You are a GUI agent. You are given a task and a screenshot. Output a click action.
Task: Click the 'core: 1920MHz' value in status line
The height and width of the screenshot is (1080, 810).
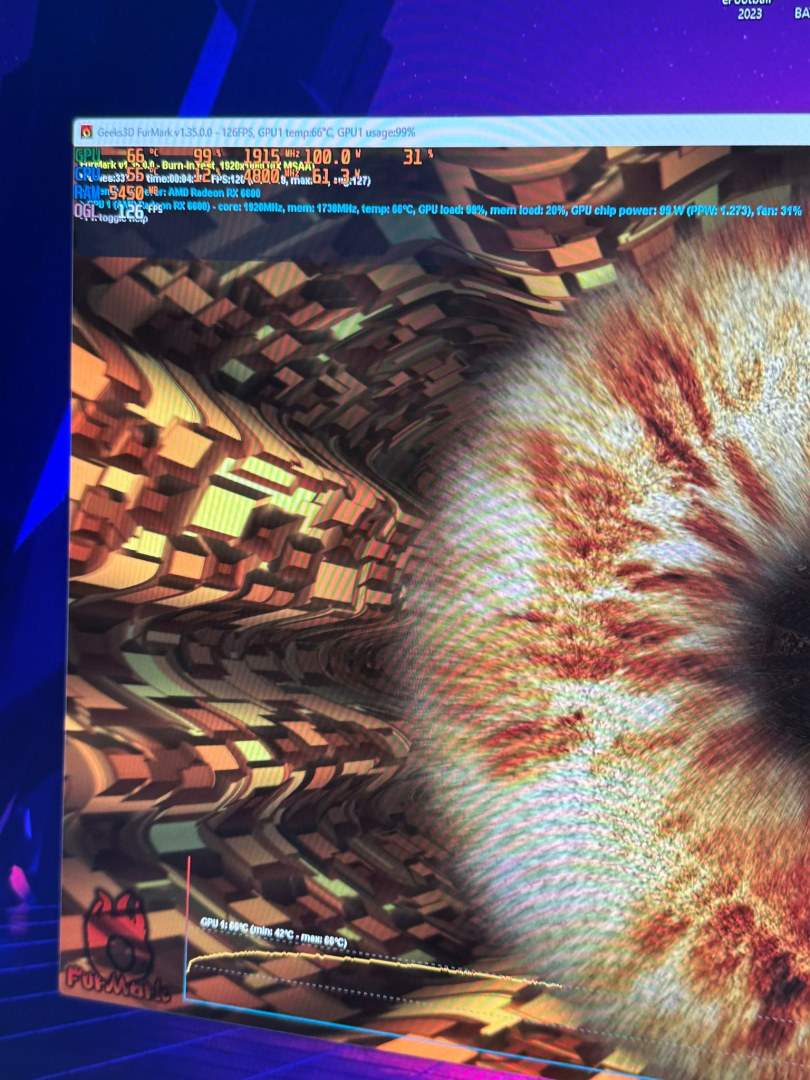coord(249,207)
